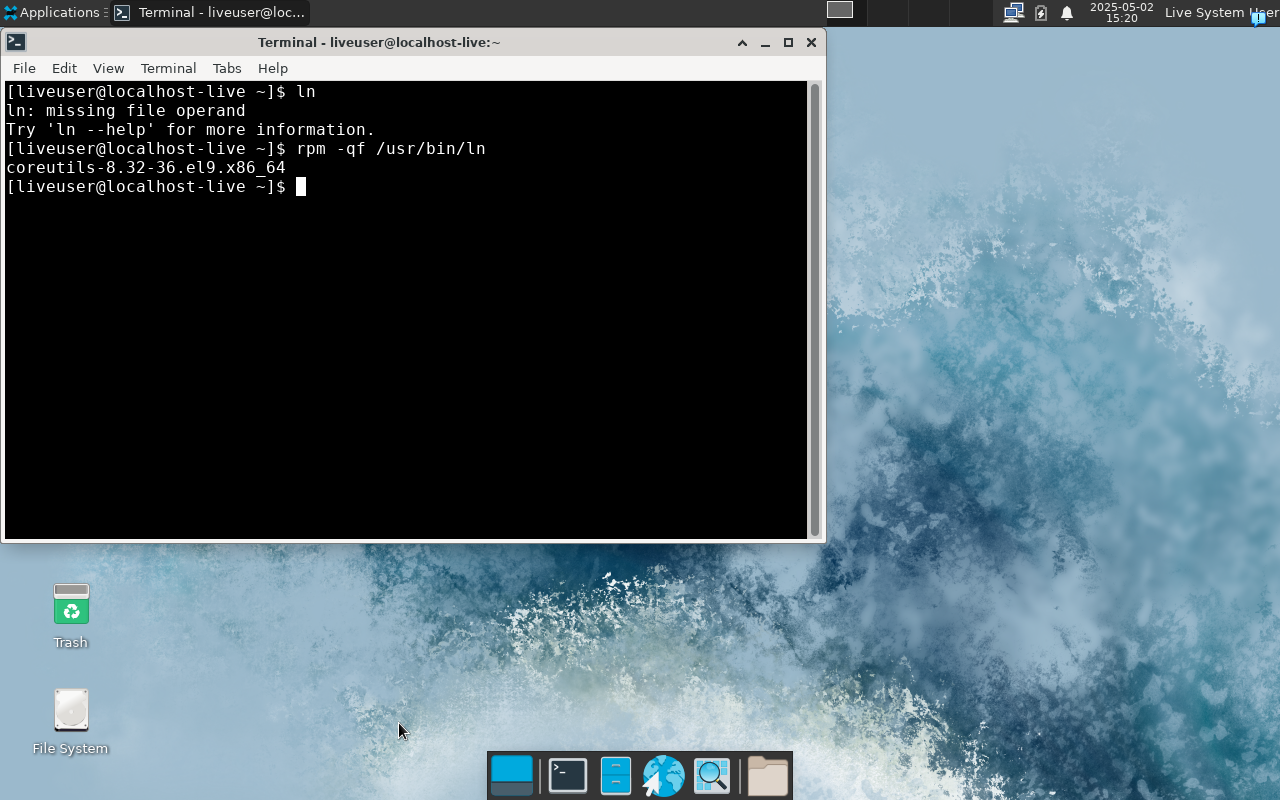Viewport: 1280px width, 800px height.
Task: Click the terminal vertical scrollbar
Action: [x=815, y=310]
